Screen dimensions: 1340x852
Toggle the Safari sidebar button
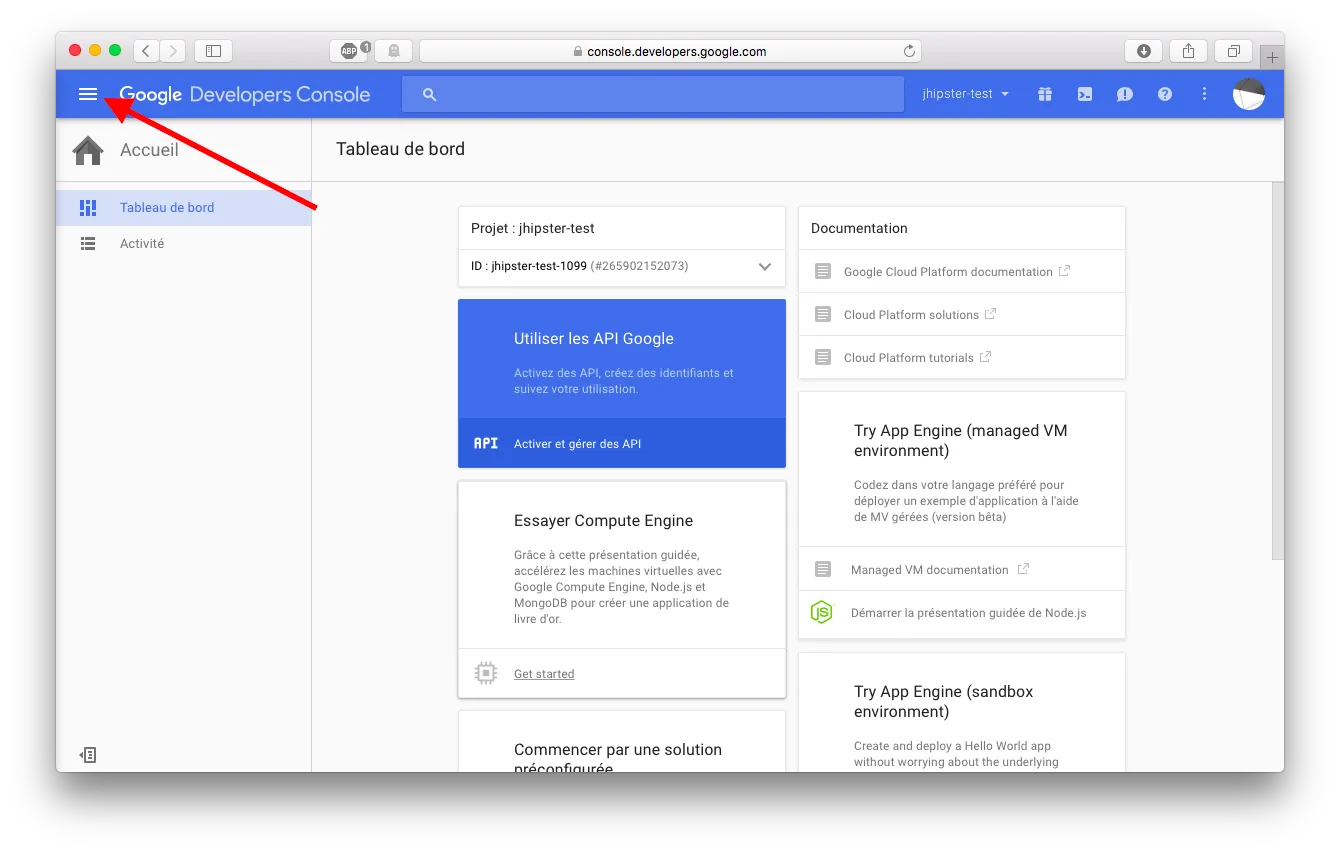coord(214,51)
